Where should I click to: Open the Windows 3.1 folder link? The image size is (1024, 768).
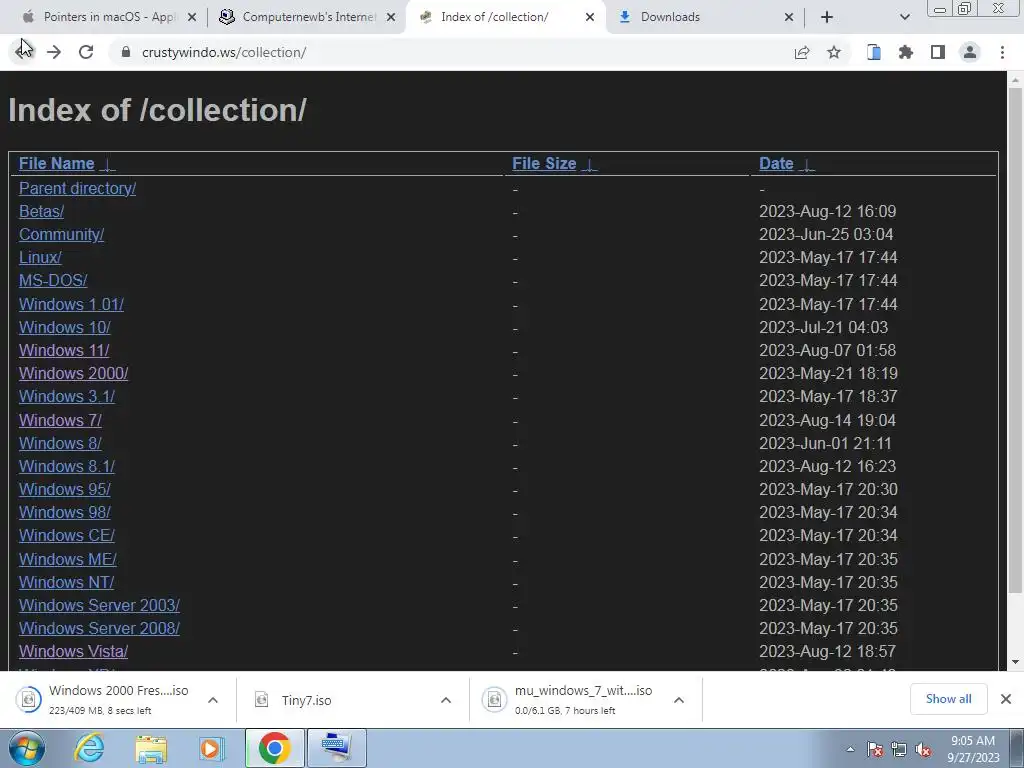pyautogui.click(x=67, y=396)
